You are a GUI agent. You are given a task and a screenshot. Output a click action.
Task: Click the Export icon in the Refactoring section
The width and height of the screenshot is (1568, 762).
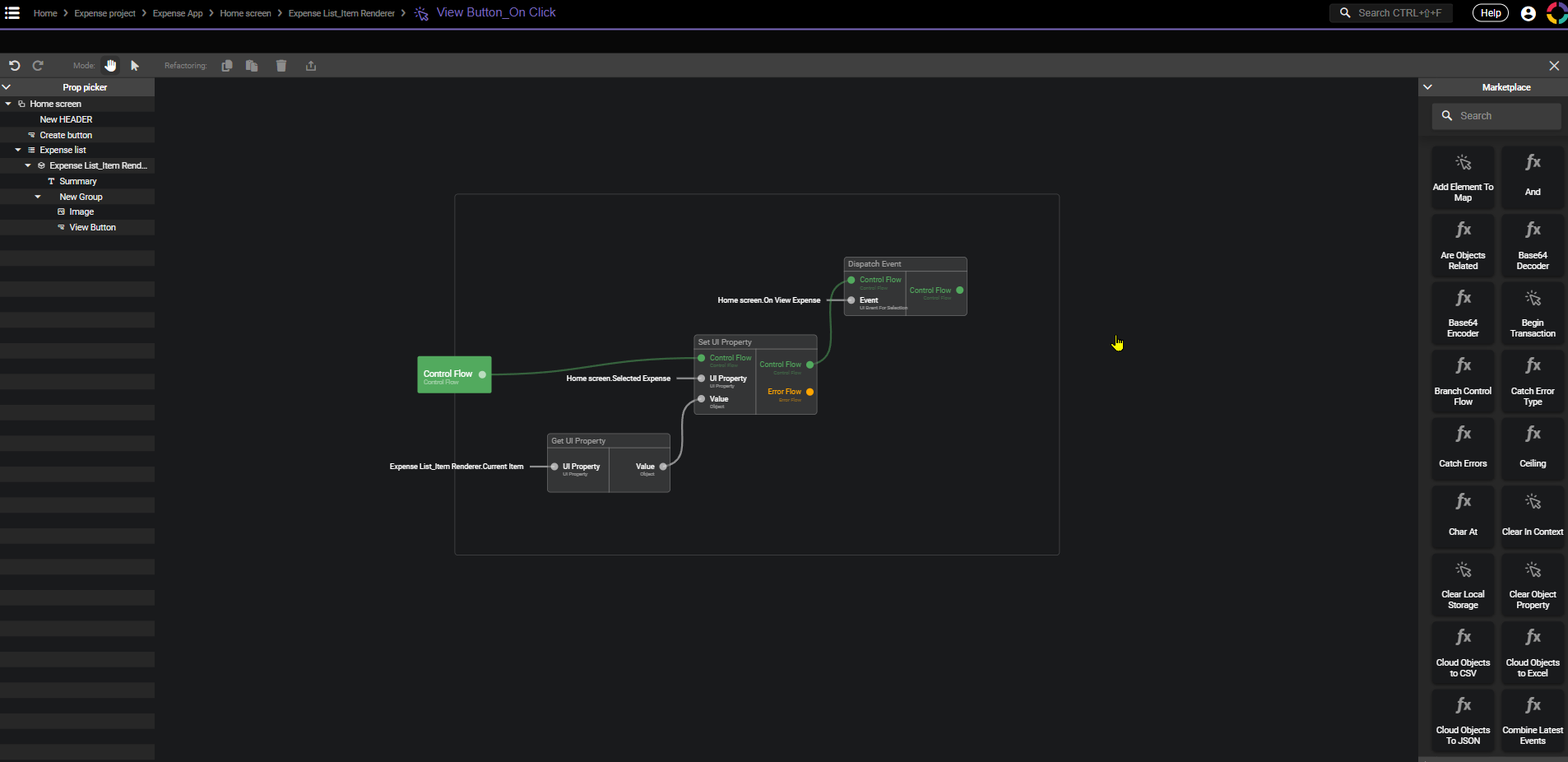[x=311, y=66]
